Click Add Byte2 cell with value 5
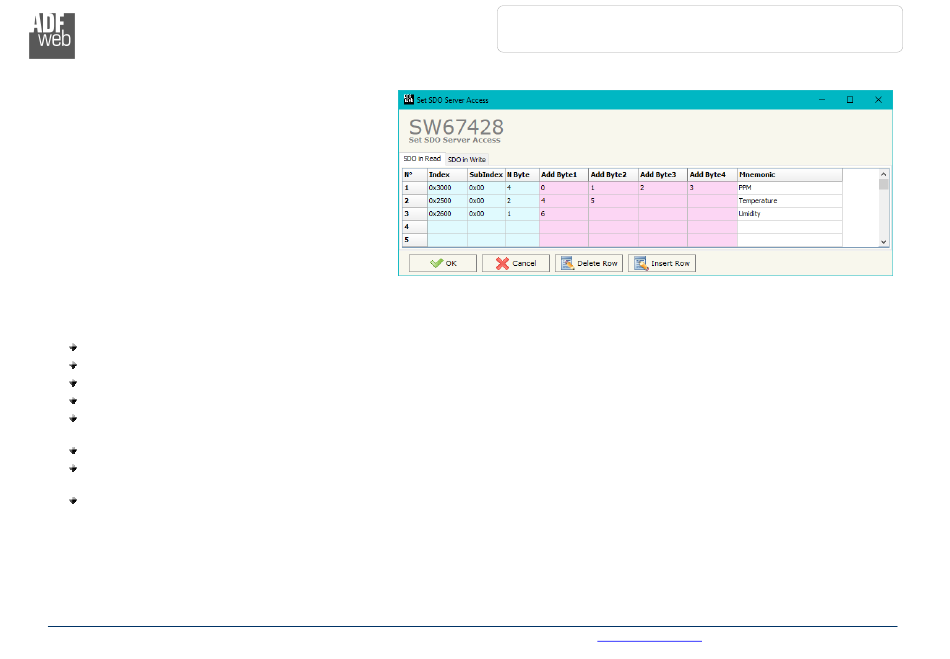This screenshot has height=659, width=950. 613,200
